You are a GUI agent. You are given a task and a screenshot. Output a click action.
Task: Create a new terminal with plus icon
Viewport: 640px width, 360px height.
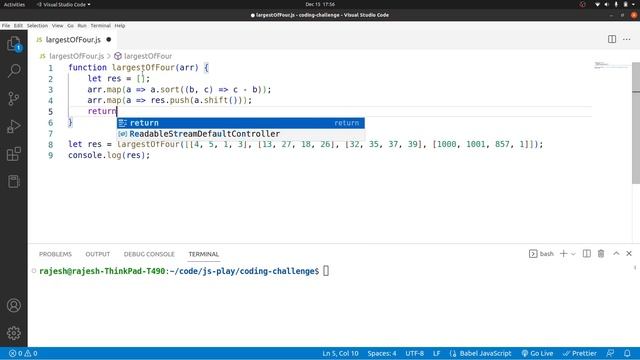click(x=563, y=253)
